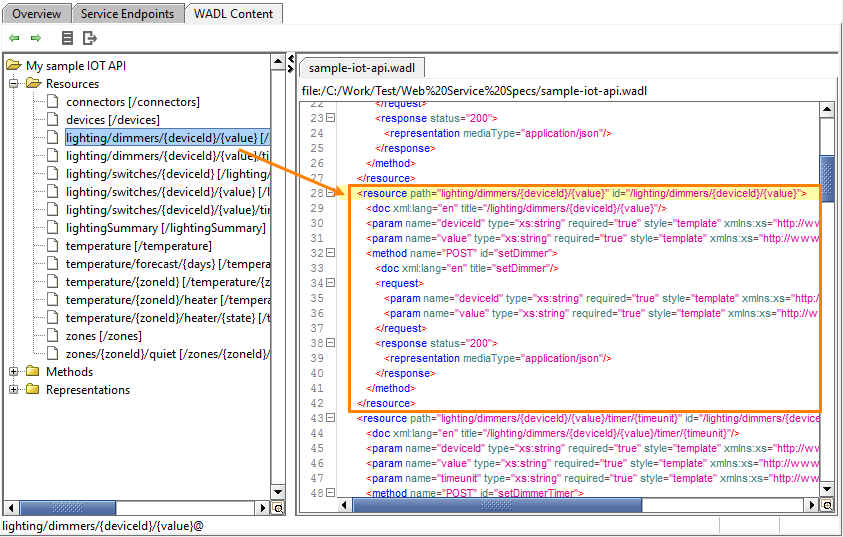Select the sample-iot-api.wadl document tab

[362, 68]
